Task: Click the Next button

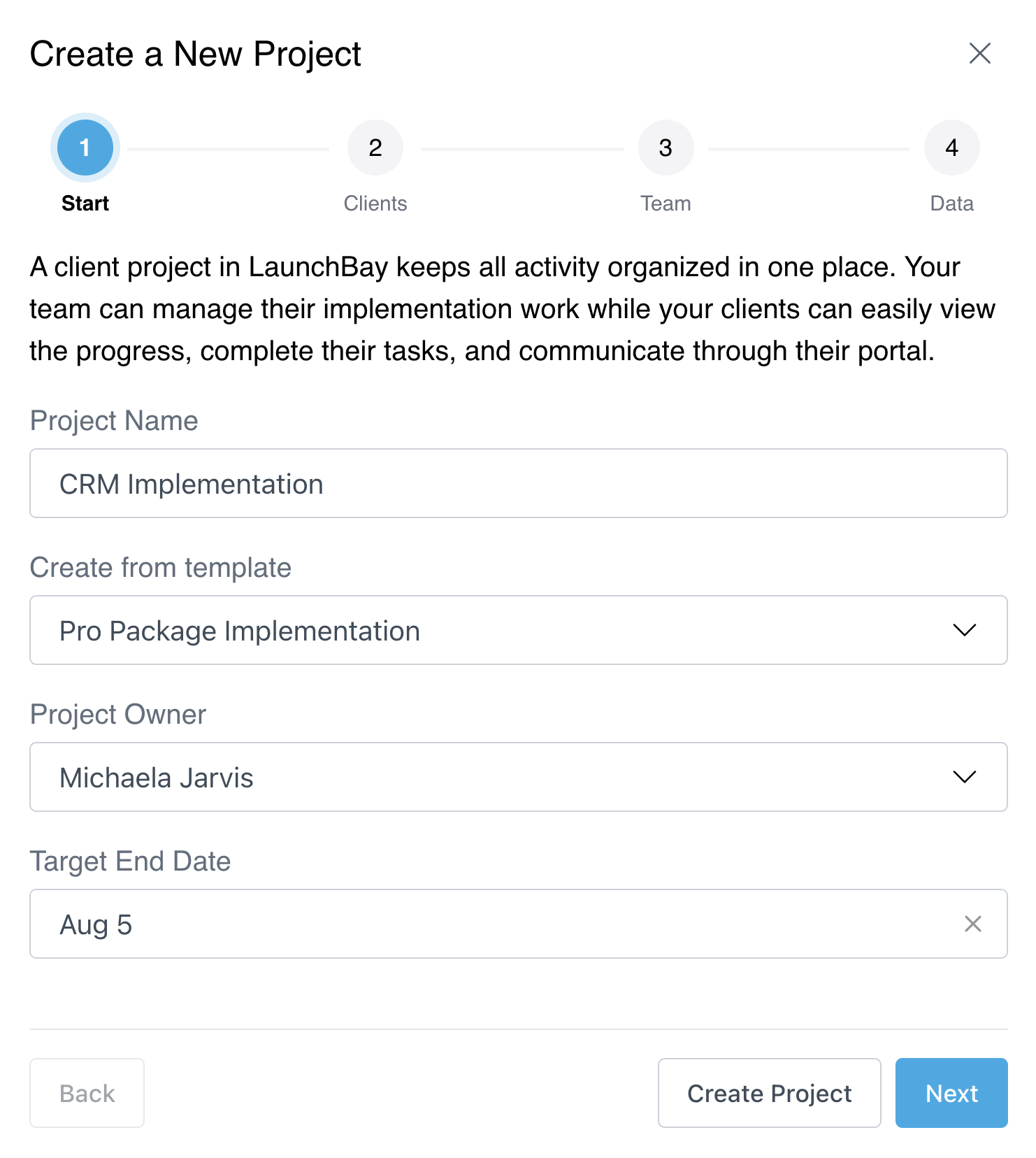Action: [951, 1093]
